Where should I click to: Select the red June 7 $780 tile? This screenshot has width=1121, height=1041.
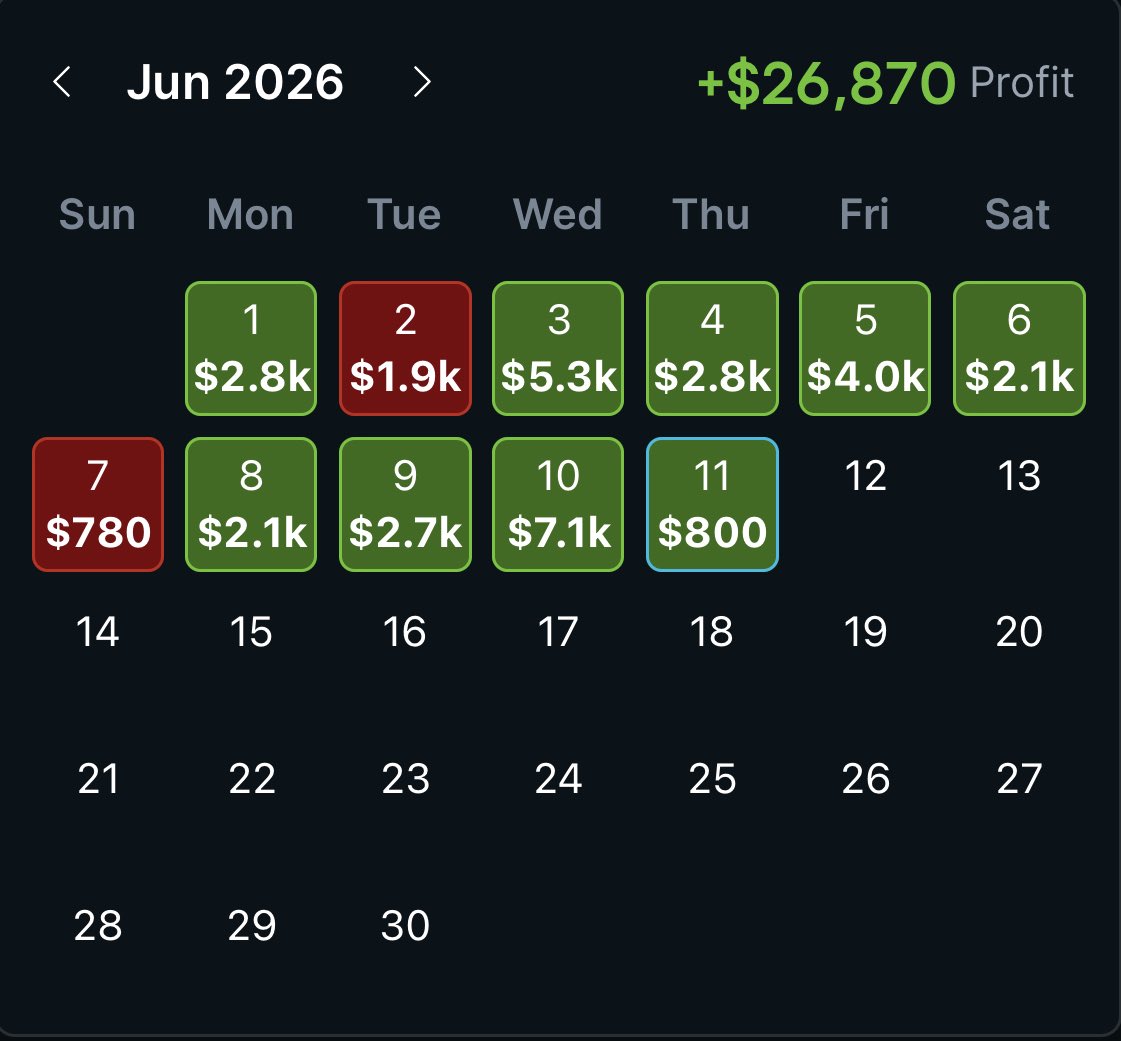point(98,504)
